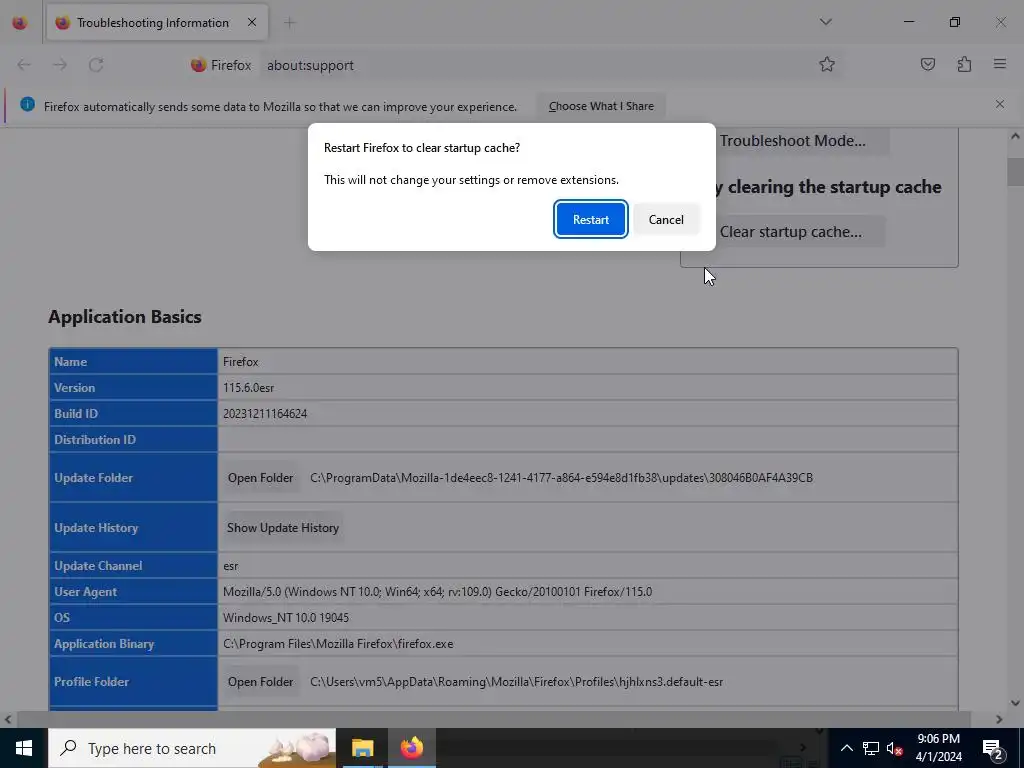Close the Troubleshooting Information tab
This screenshot has height=768, width=1024.
pyautogui.click(x=251, y=22)
